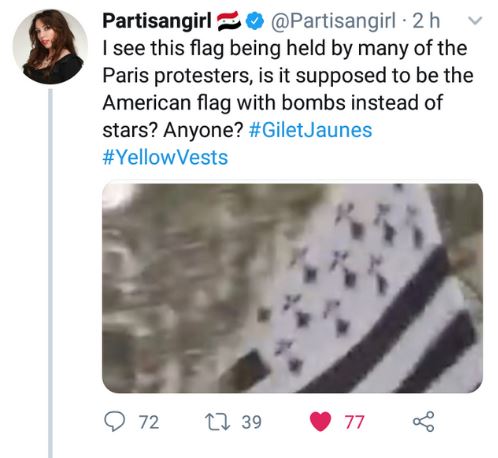The height and width of the screenshot is (458, 498).
Task: Click the thread connector line
Action: (50, 273)
